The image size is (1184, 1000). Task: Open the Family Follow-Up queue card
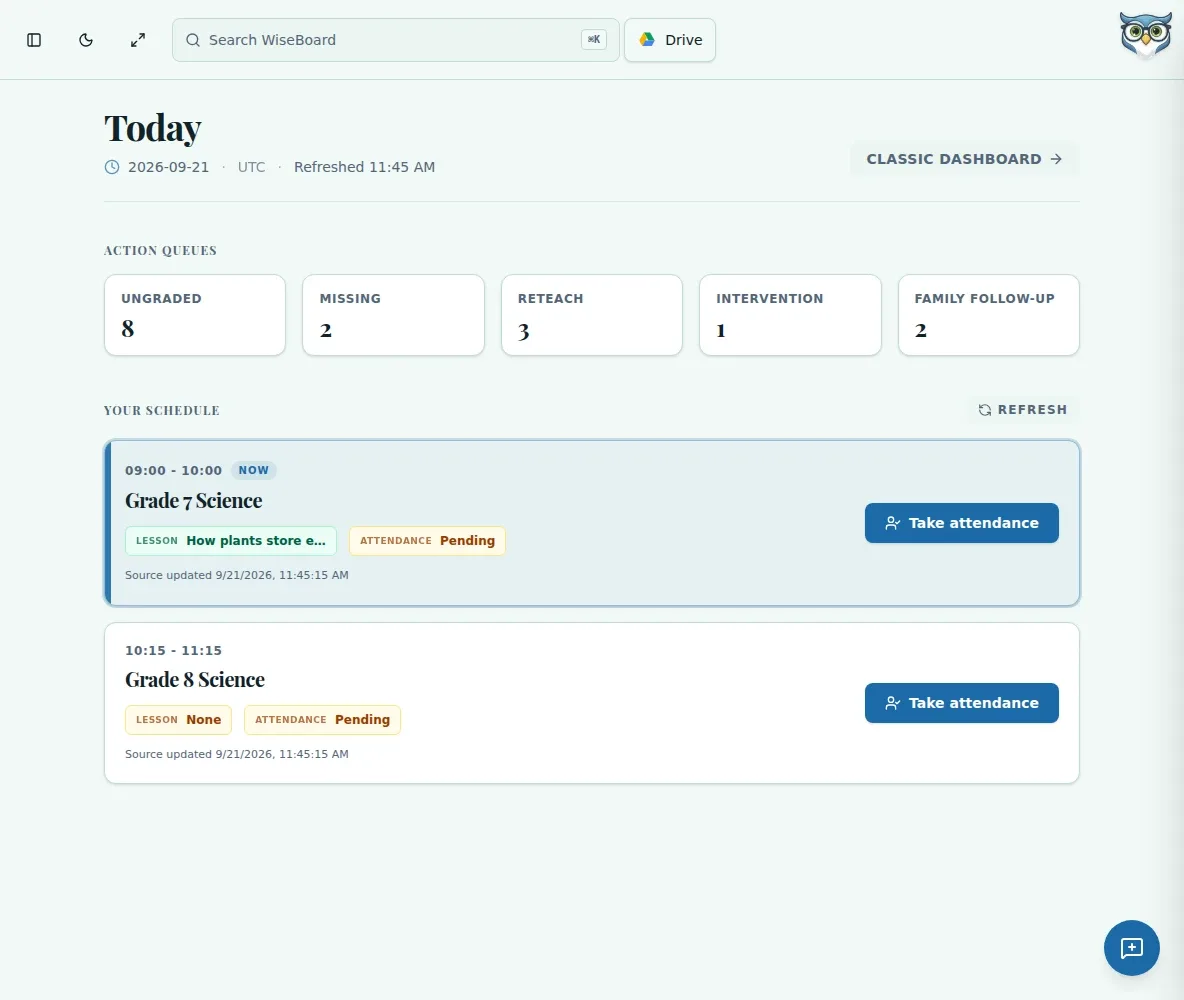988,315
